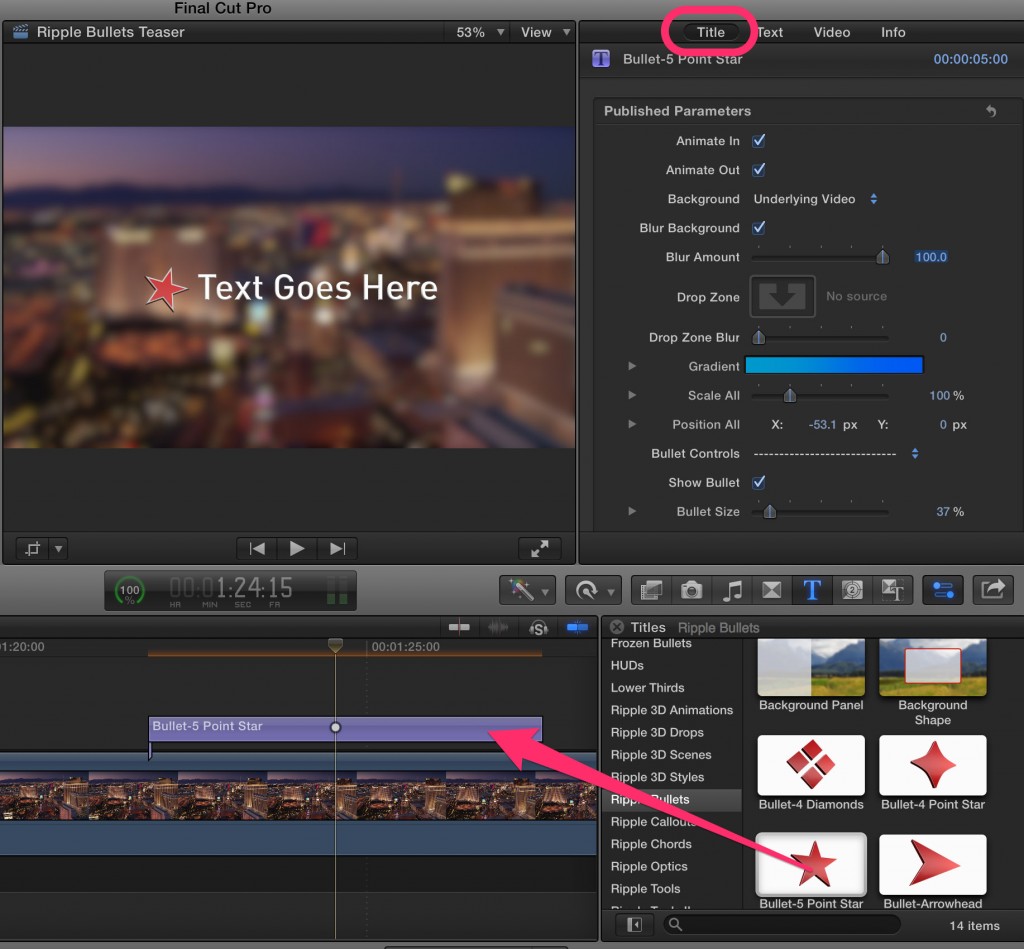The width and height of the screenshot is (1024, 949).
Task: Toggle the Animate In checkbox
Action: 759,140
